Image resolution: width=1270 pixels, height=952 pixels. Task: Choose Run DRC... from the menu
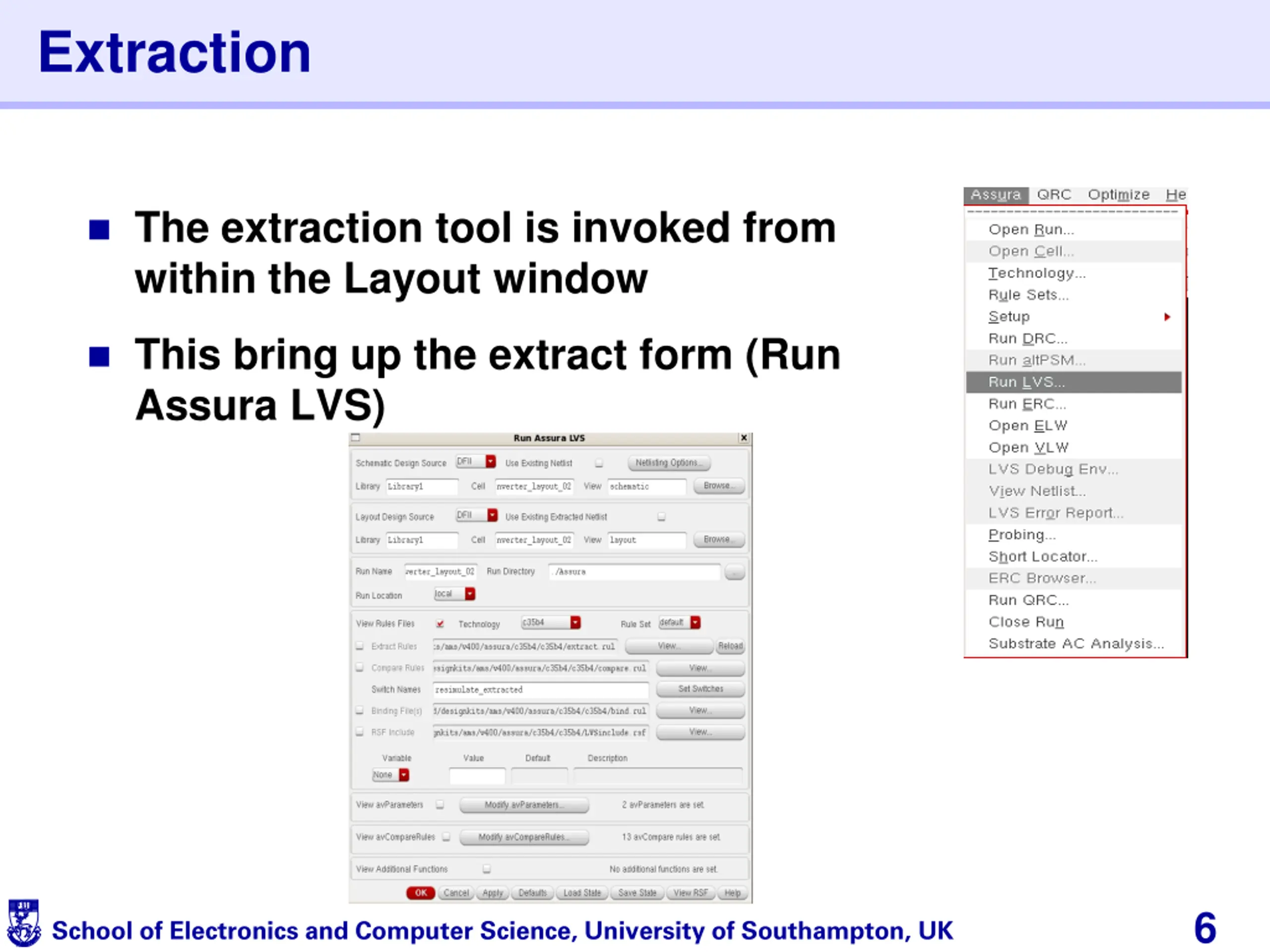(x=1074, y=339)
